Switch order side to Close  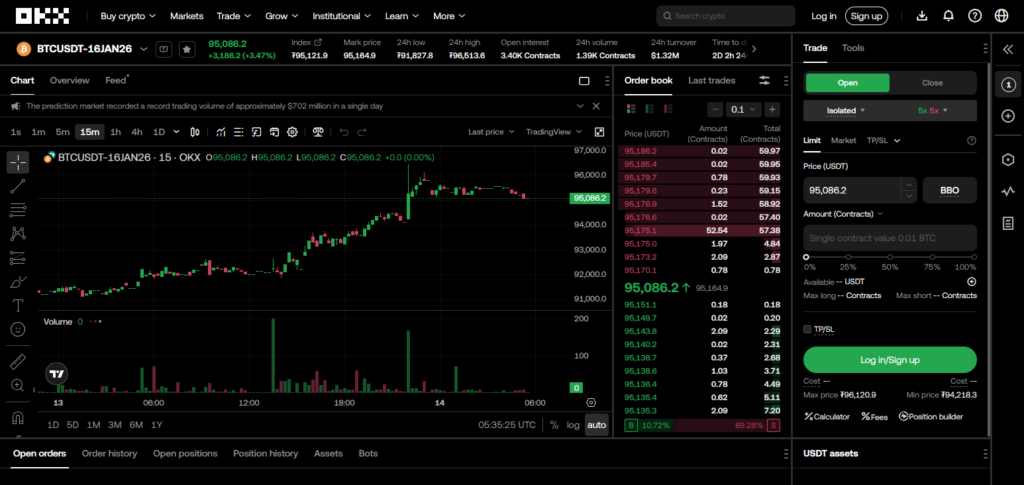point(932,83)
